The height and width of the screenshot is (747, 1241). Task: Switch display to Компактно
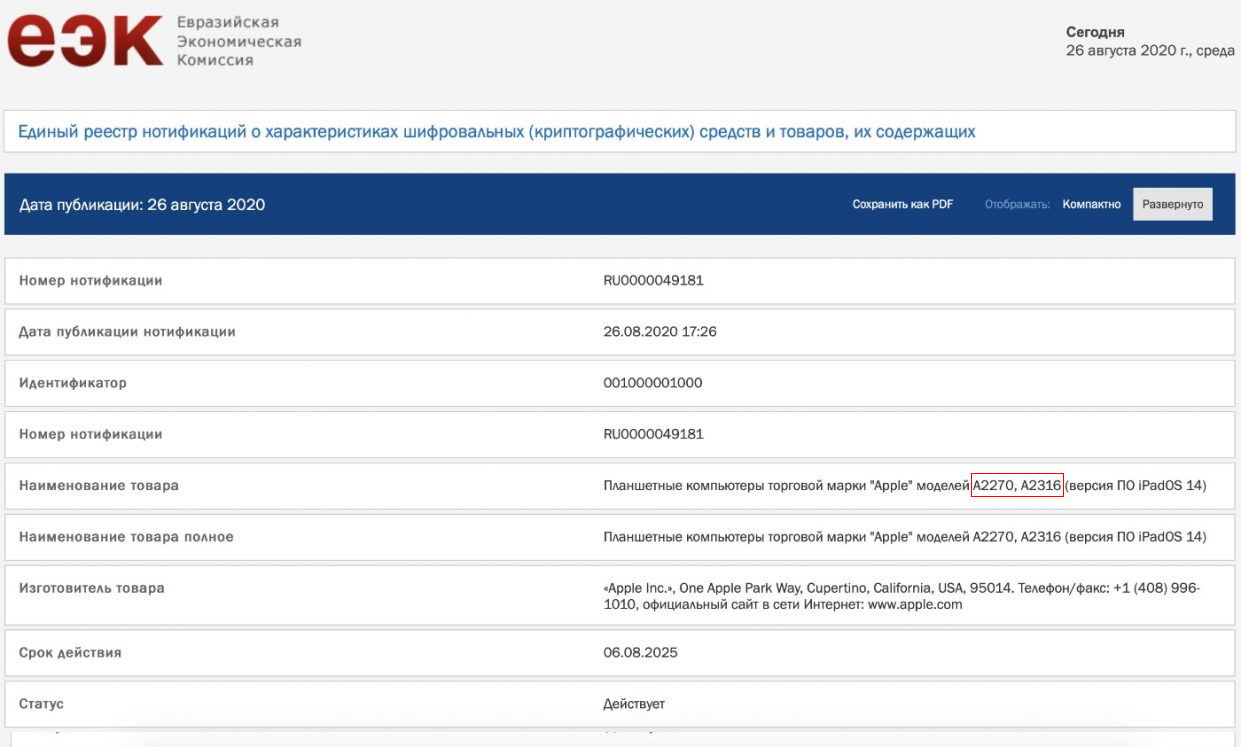tap(1092, 204)
